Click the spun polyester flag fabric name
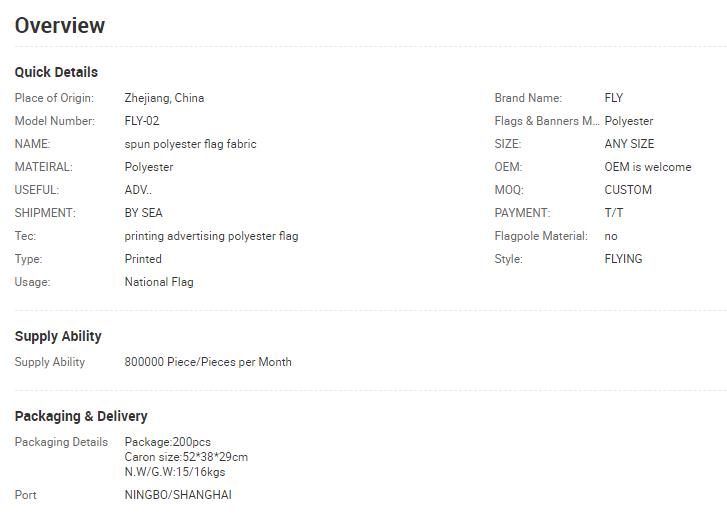Viewport: 727px width, 517px height. 191,144
